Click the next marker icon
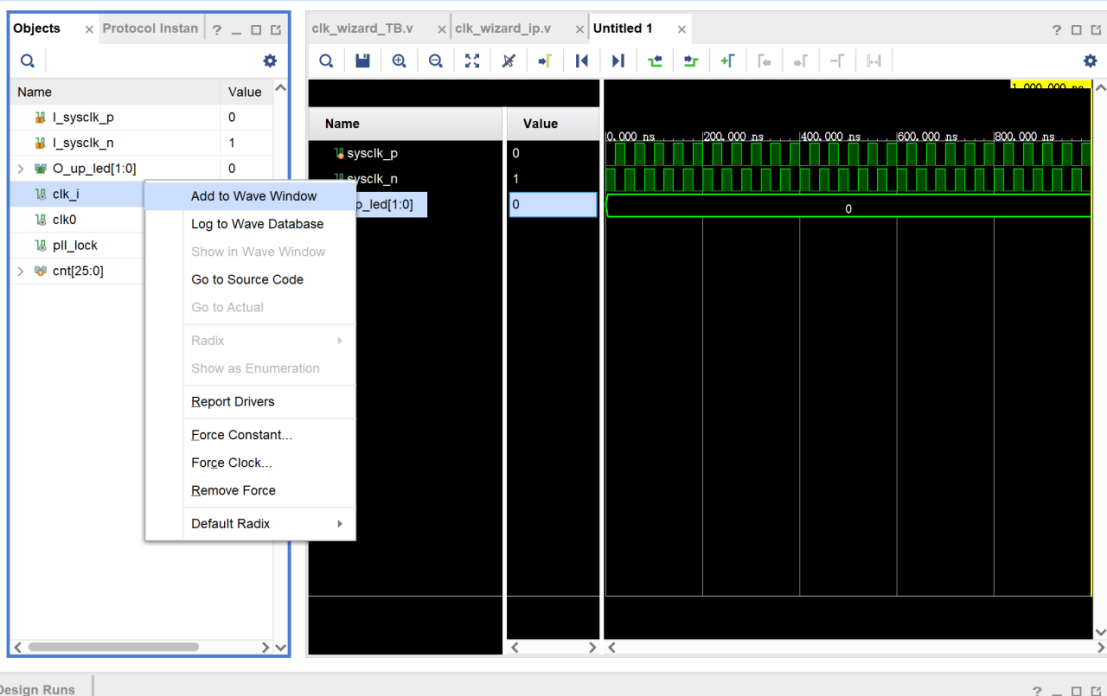Viewport: 1107px width, 696px height. pos(801,61)
